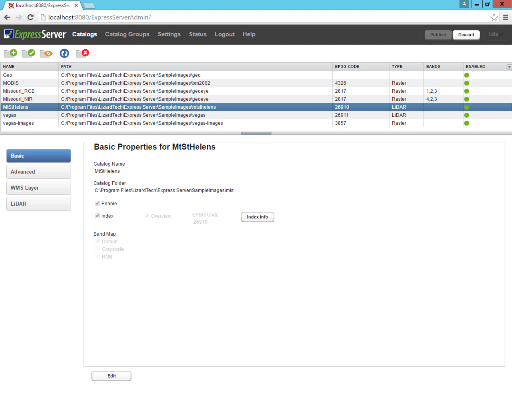Viewport: 512px width, 394px height.
Task: Sort by the EPSG CODE column header
Action: (361, 67)
